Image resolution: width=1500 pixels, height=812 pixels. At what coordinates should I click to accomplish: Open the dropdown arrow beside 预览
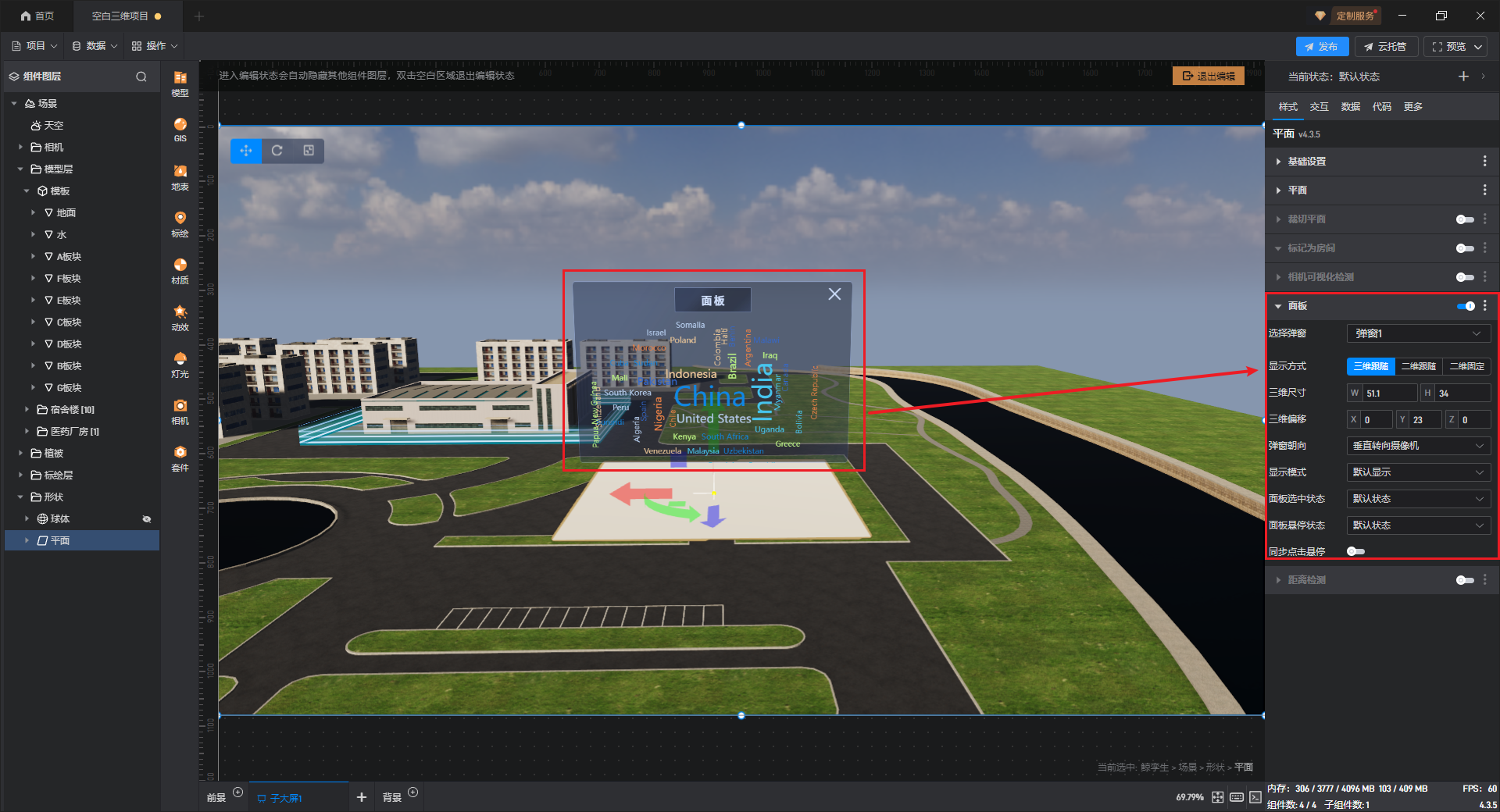tap(1478, 47)
